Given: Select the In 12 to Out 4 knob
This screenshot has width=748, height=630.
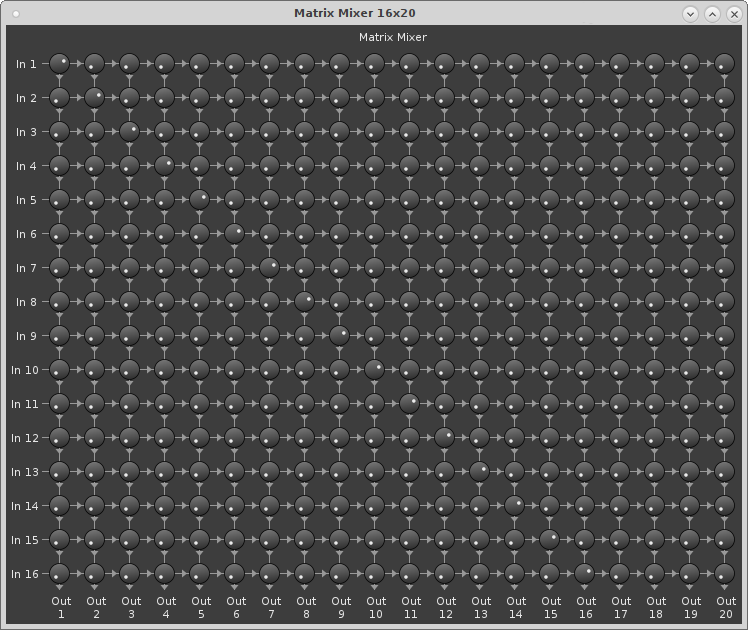Looking at the screenshot, I should tap(165, 437).
